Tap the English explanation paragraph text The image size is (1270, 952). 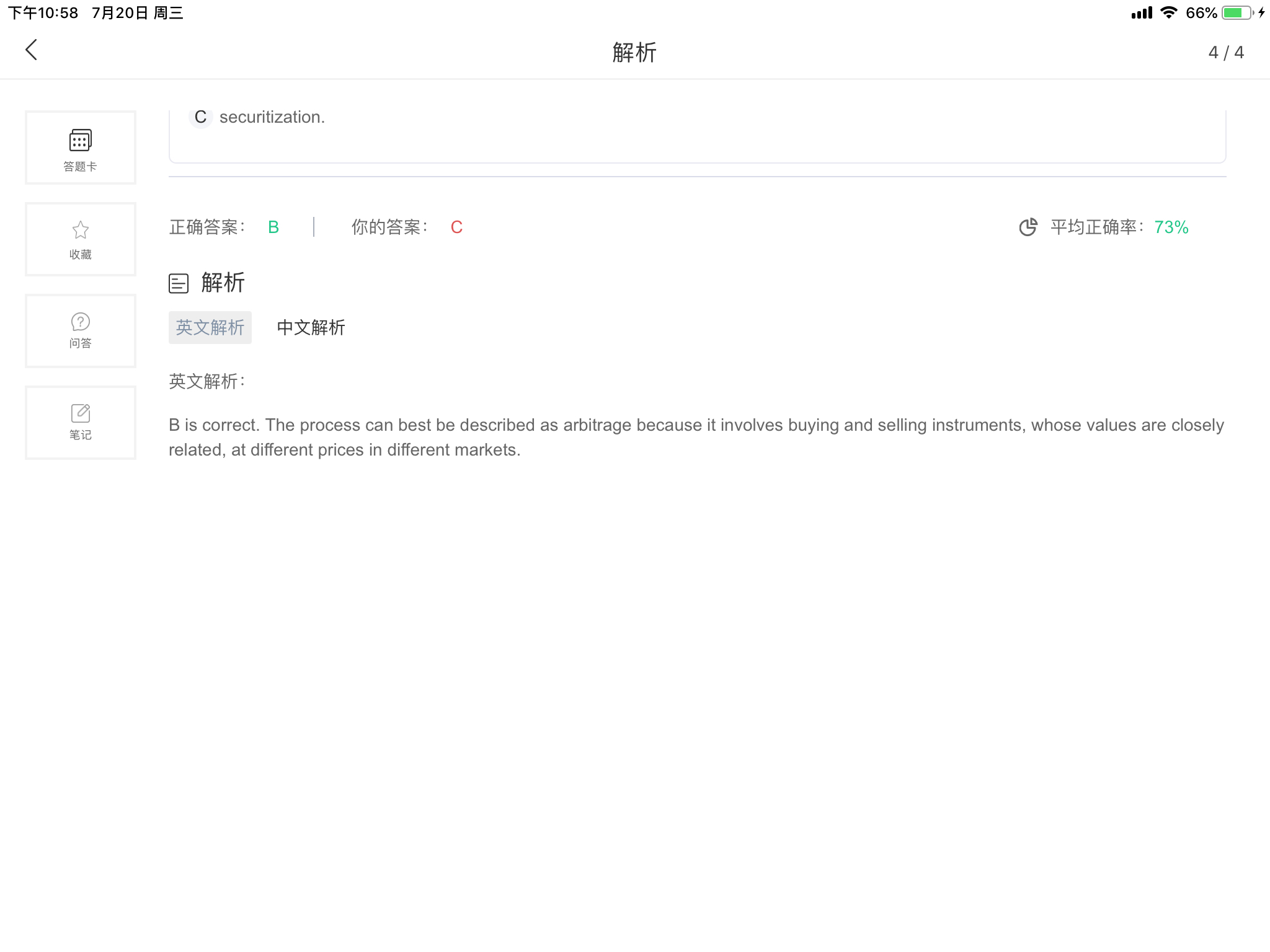click(x=696, y=438)
